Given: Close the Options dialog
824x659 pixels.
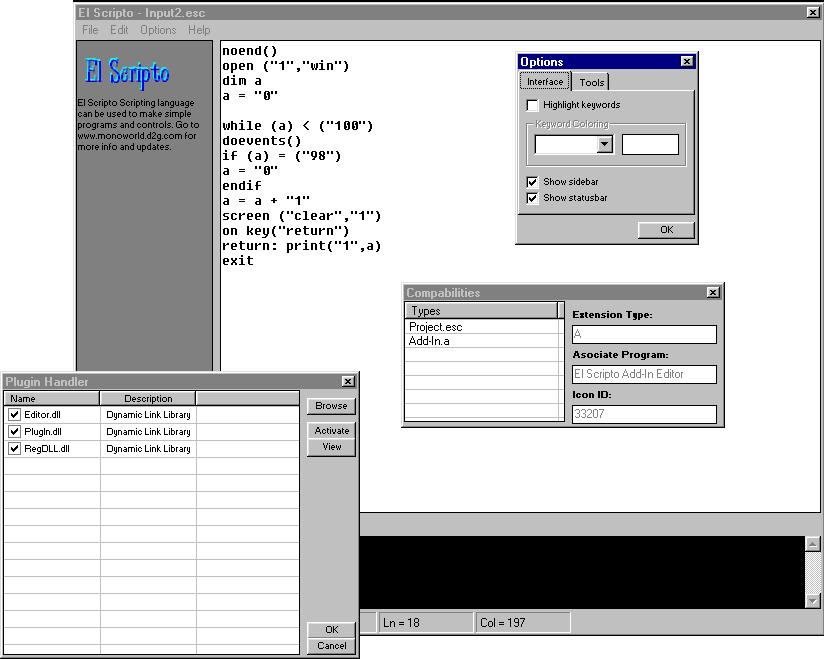Looking at the screenshot, I should [x=687, y=61].
